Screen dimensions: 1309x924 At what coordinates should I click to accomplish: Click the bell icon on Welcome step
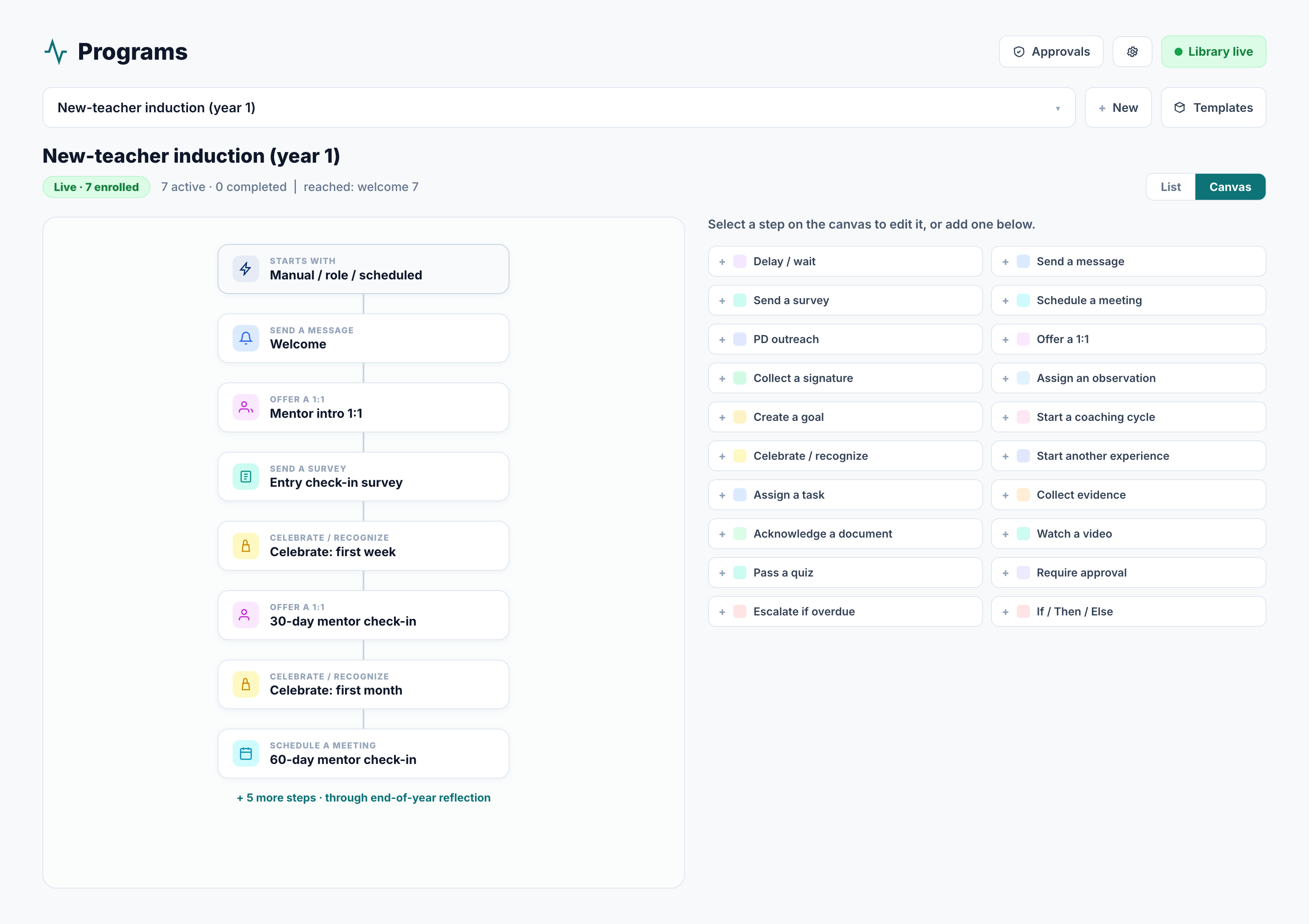click(246, 338)
